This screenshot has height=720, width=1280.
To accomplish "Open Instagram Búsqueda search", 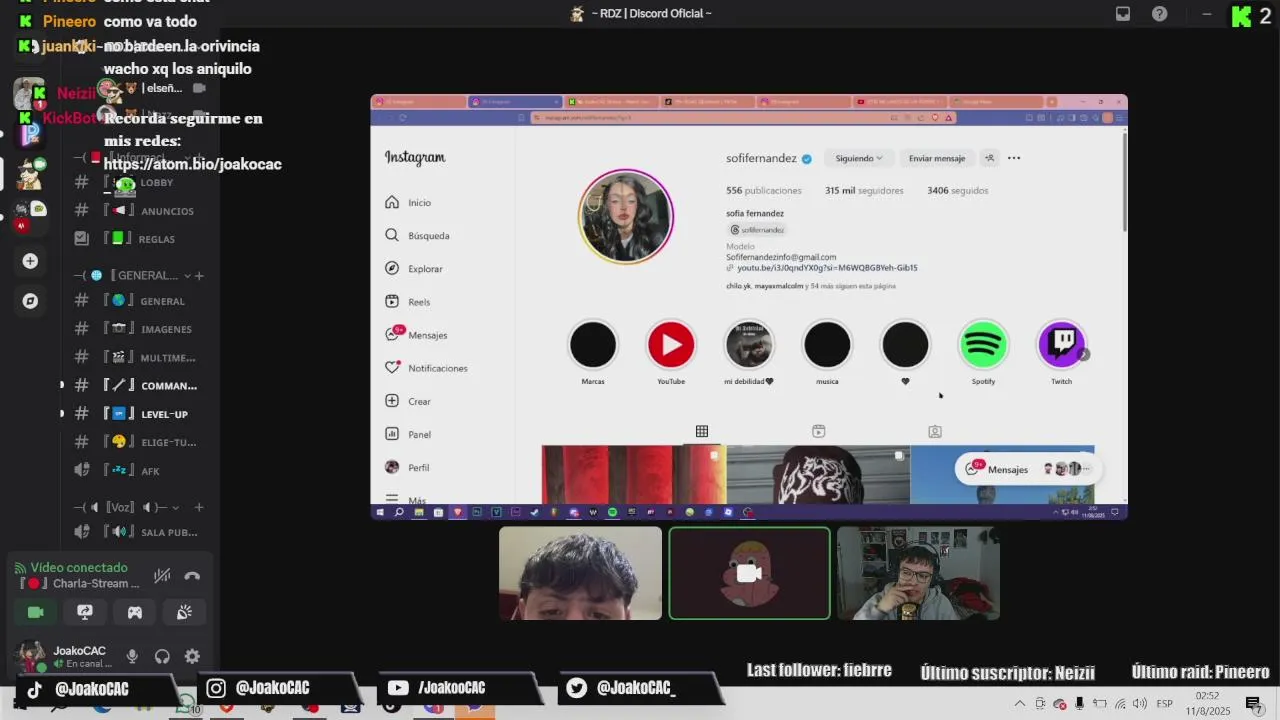I will tap(417, 236).
